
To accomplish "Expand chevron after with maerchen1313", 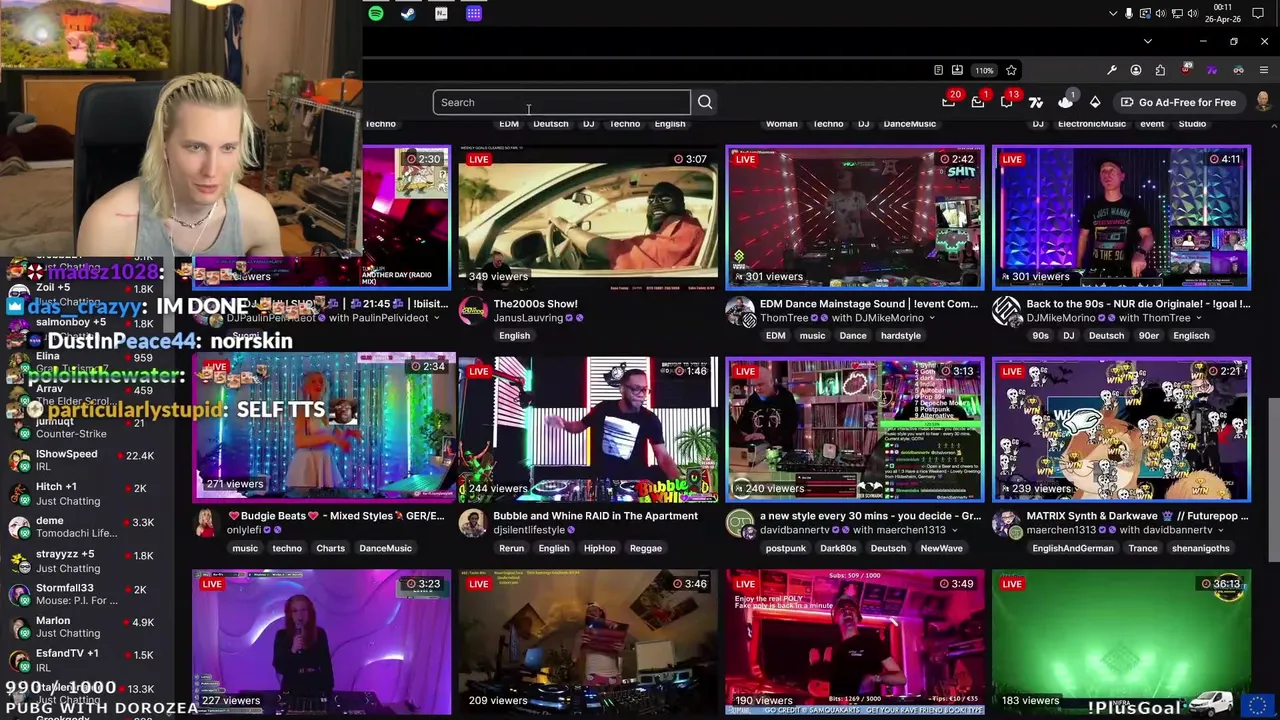I will click(954, 530).
